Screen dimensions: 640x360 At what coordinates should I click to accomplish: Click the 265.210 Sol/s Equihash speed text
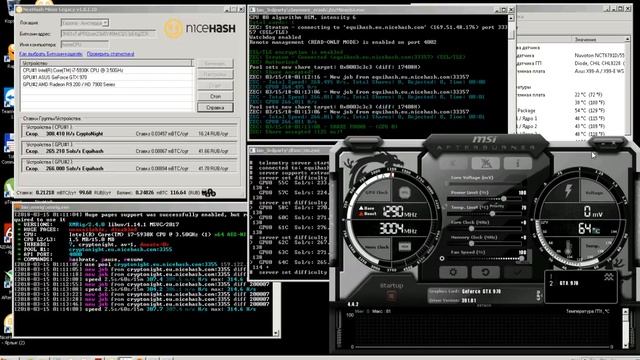[x=74, y=151]
